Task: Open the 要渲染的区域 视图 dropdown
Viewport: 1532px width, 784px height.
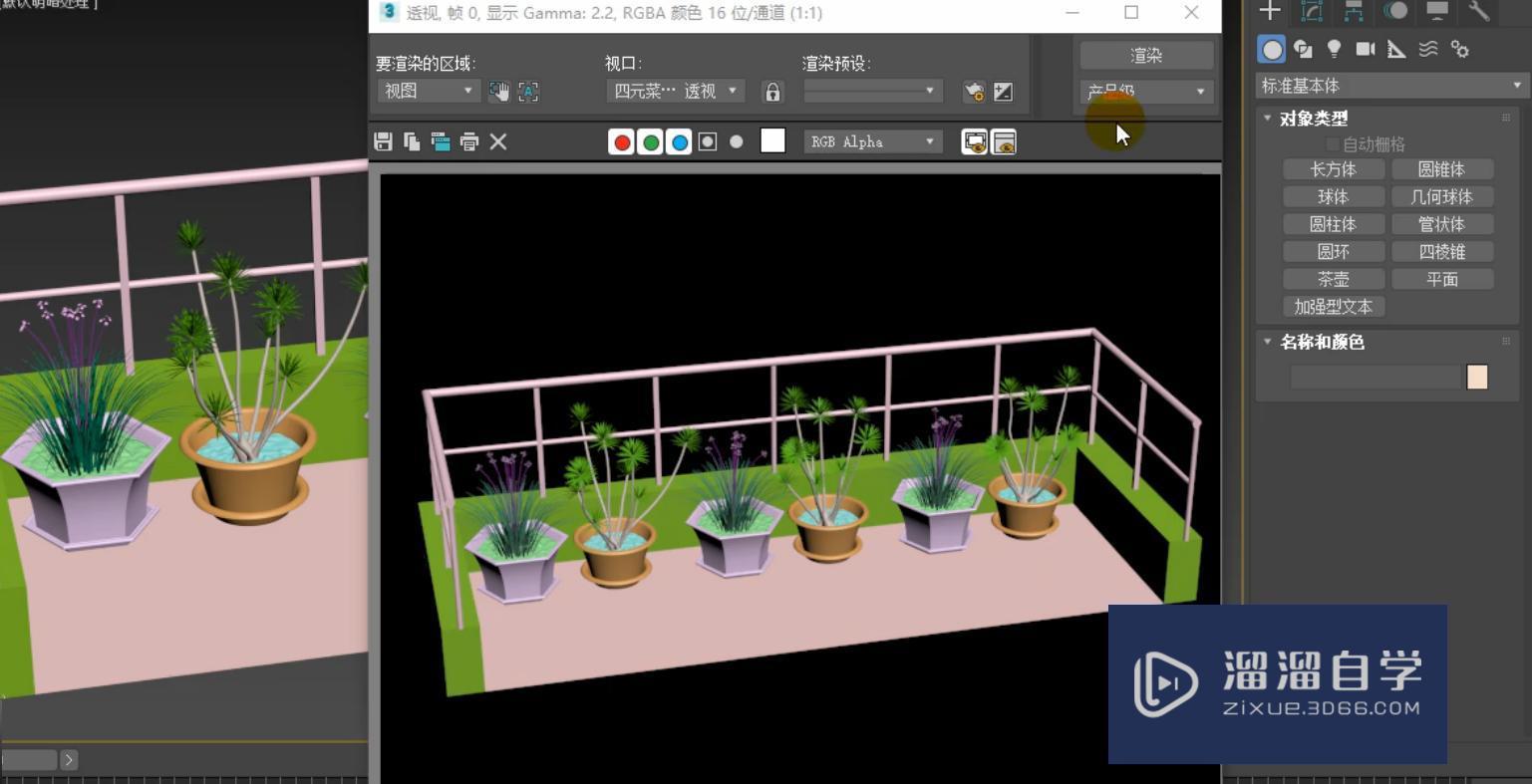Action: [427, 91]
